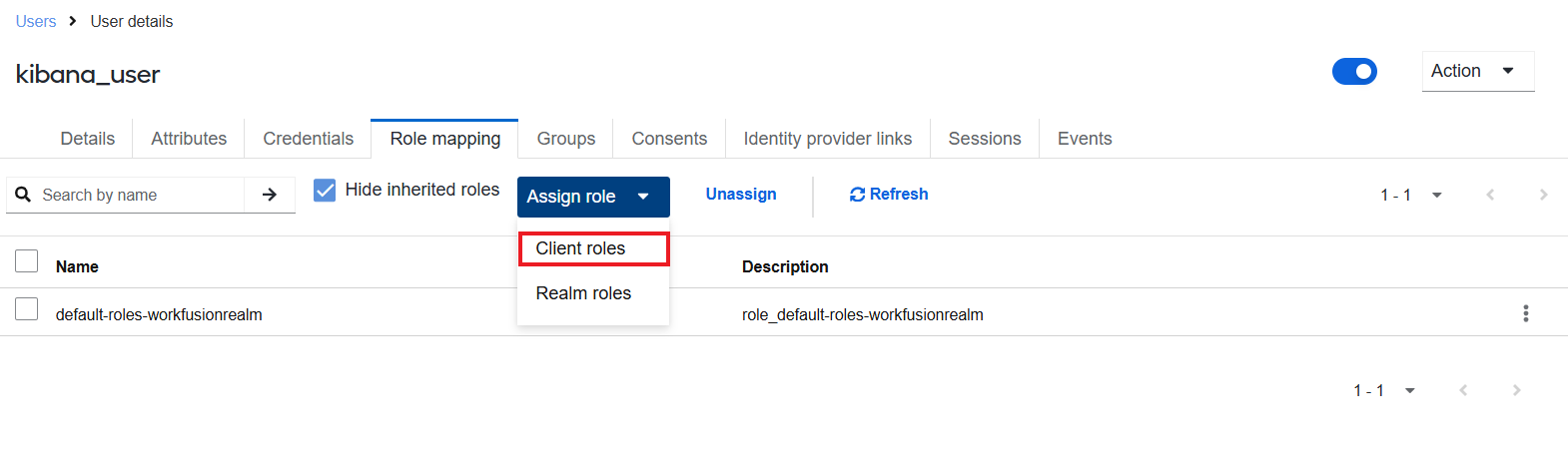Go to previous page in top pagination

(1490, 195)
